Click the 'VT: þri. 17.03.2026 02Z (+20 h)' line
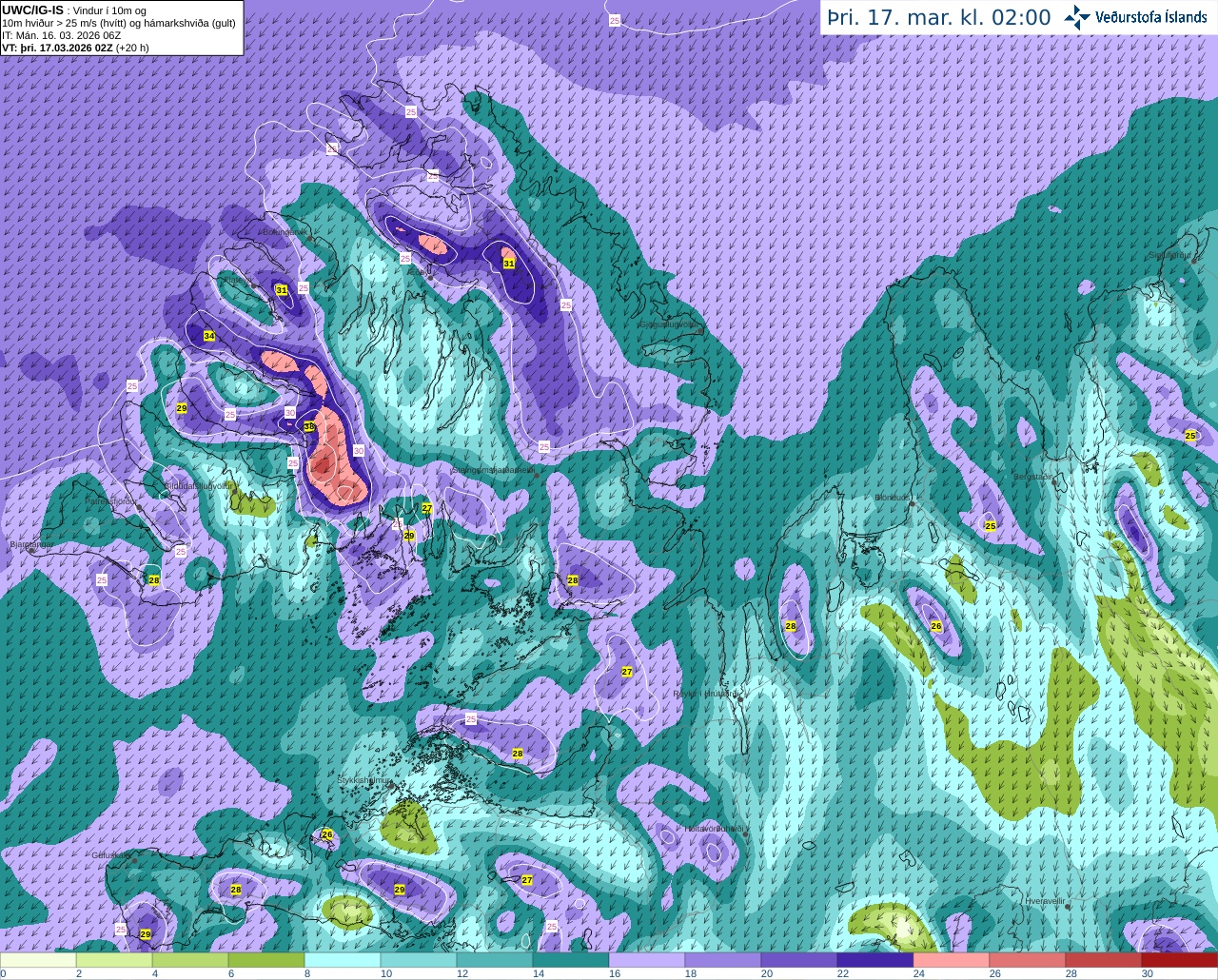This screenshot has width=1218, height=980. tap(75, 47)
